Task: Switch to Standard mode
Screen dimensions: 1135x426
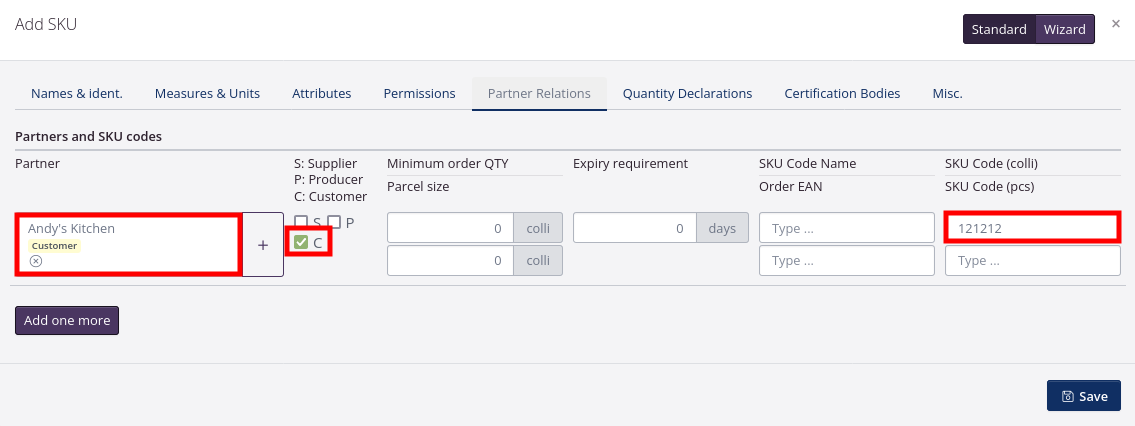Action: click(999, 29)
